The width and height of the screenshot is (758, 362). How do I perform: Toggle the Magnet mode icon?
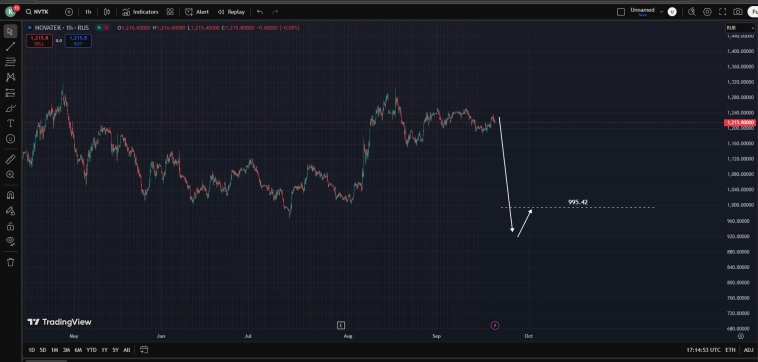(x=10, y=195)
